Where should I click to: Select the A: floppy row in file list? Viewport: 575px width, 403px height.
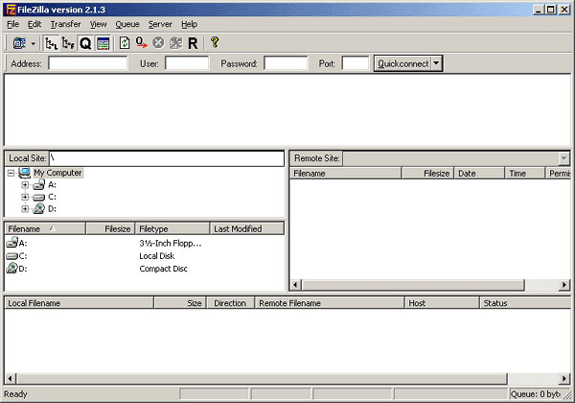pyautogui.click(x=144, y=243)
